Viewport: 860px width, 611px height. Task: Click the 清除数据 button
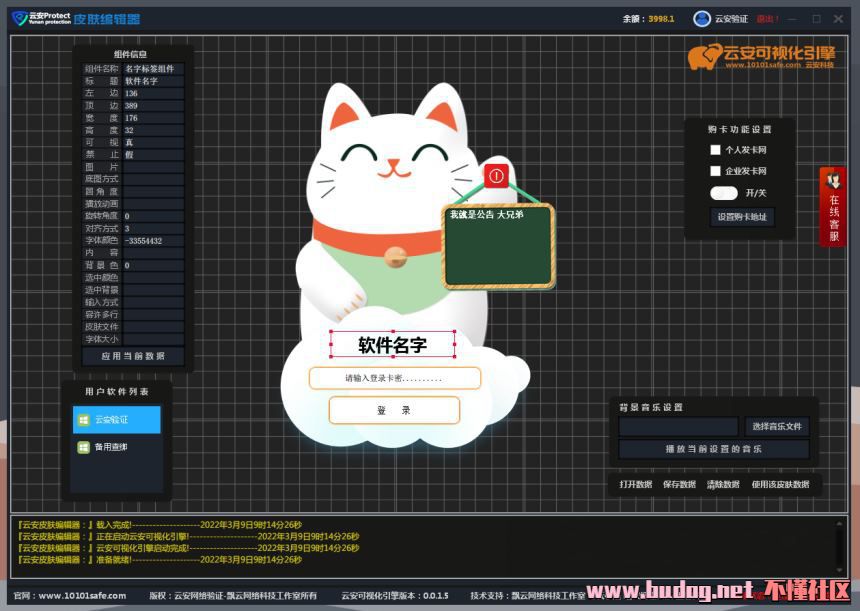pyautogui.click(x=723, y=484)
